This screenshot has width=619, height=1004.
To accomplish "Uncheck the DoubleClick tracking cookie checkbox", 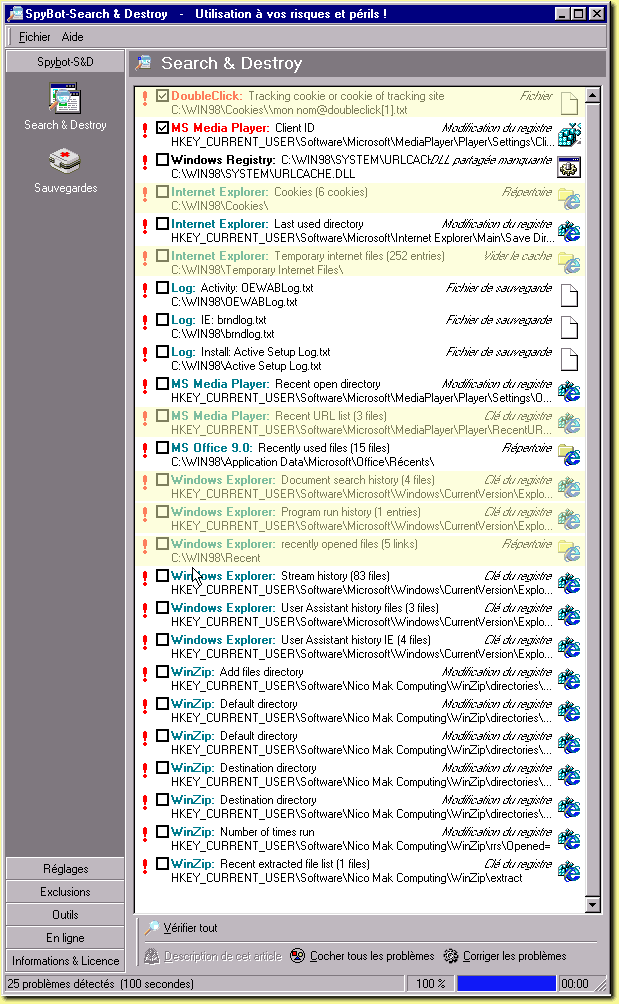I will (x=162, y=95).
